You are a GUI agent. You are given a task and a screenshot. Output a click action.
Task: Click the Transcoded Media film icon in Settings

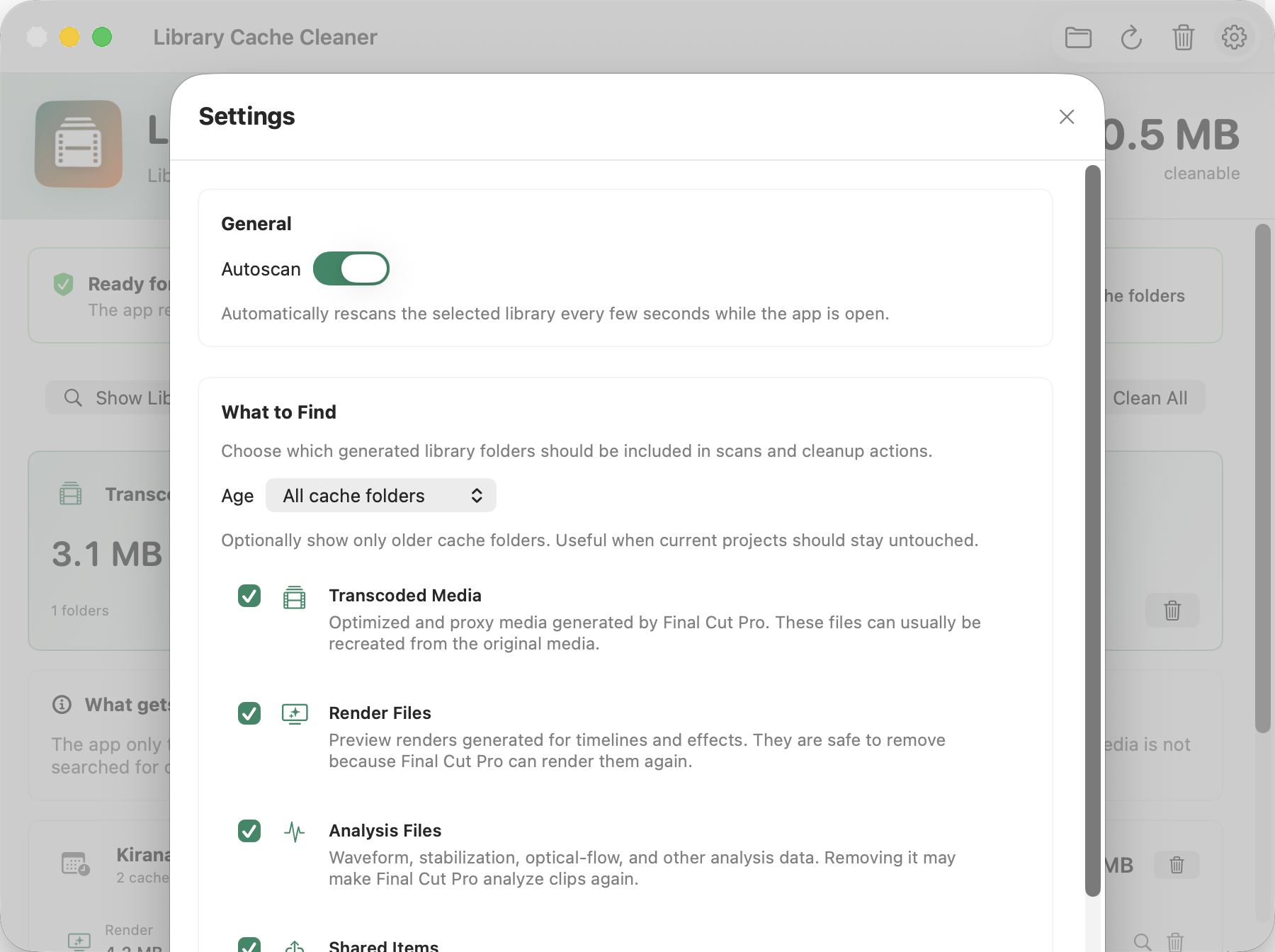point(294,597)
